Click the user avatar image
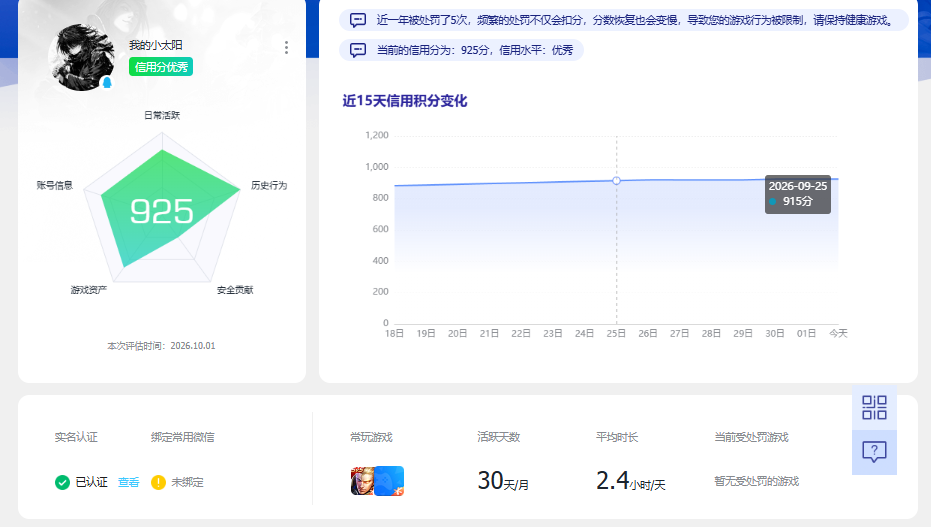This screenshot has width=931, height=527. (x=82, y=57)
